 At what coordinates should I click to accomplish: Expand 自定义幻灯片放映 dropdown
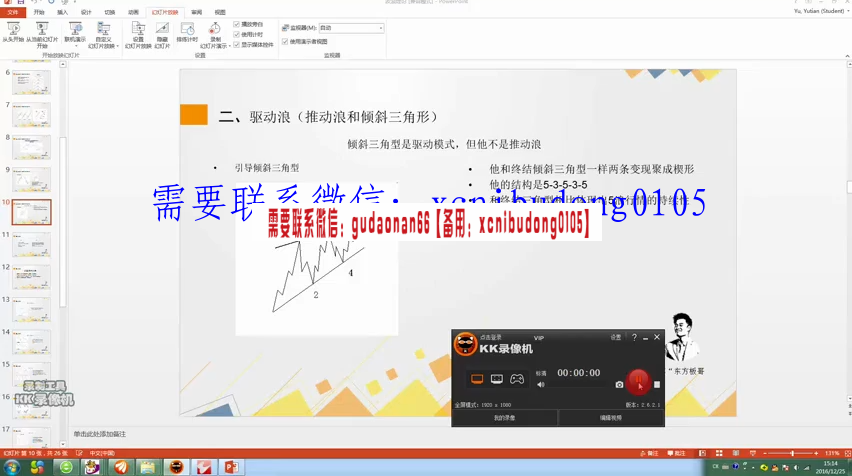click(103, 40)
